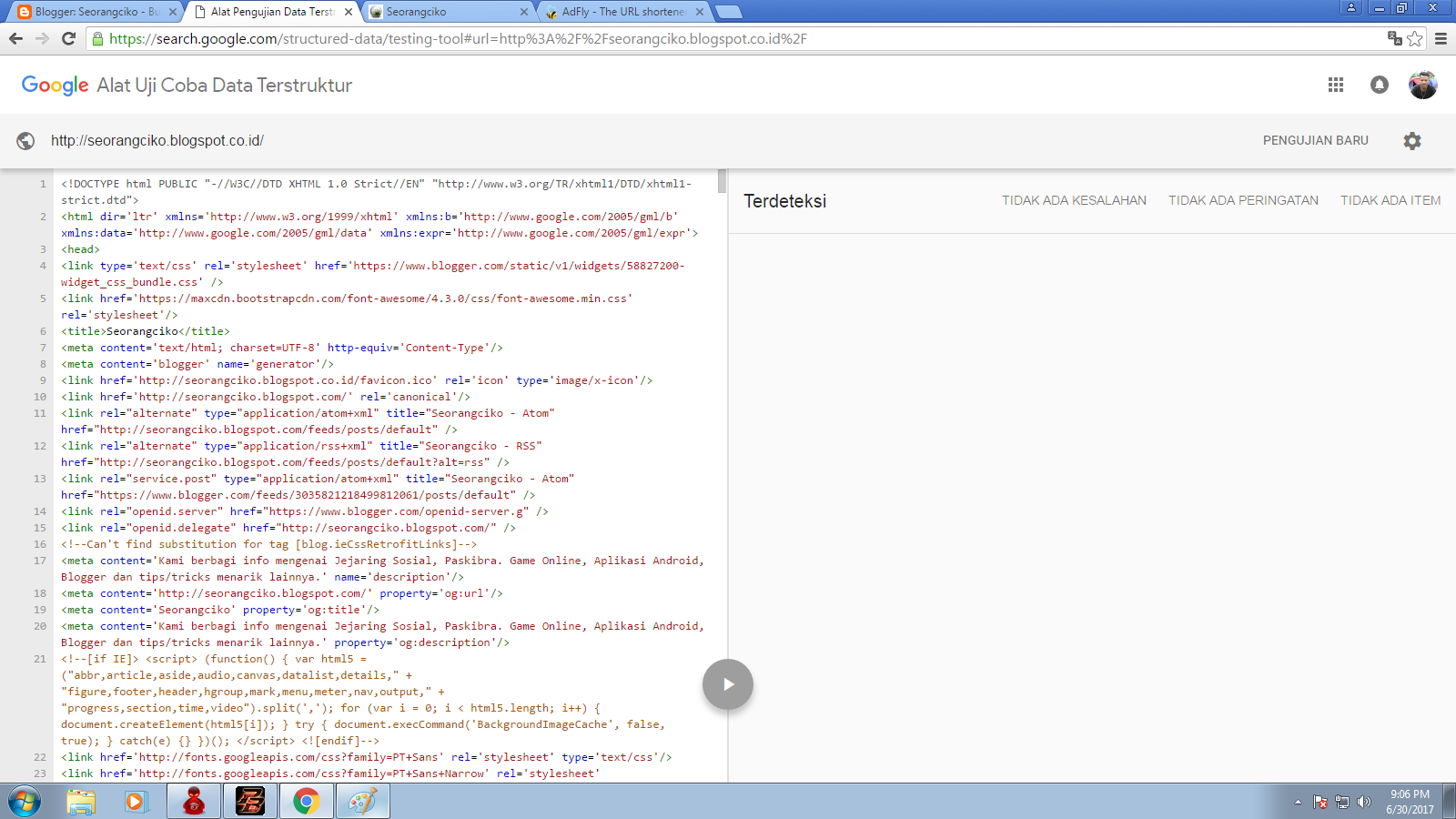Viewport: 1456px width, 819px height.
Task: Click the TIDAK ADA PERINGATAN label
Action: click(x=1244, y=200)
